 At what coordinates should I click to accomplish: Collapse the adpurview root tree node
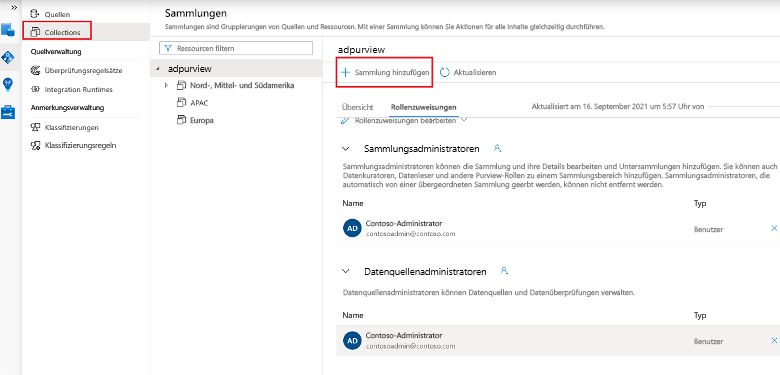158,69
